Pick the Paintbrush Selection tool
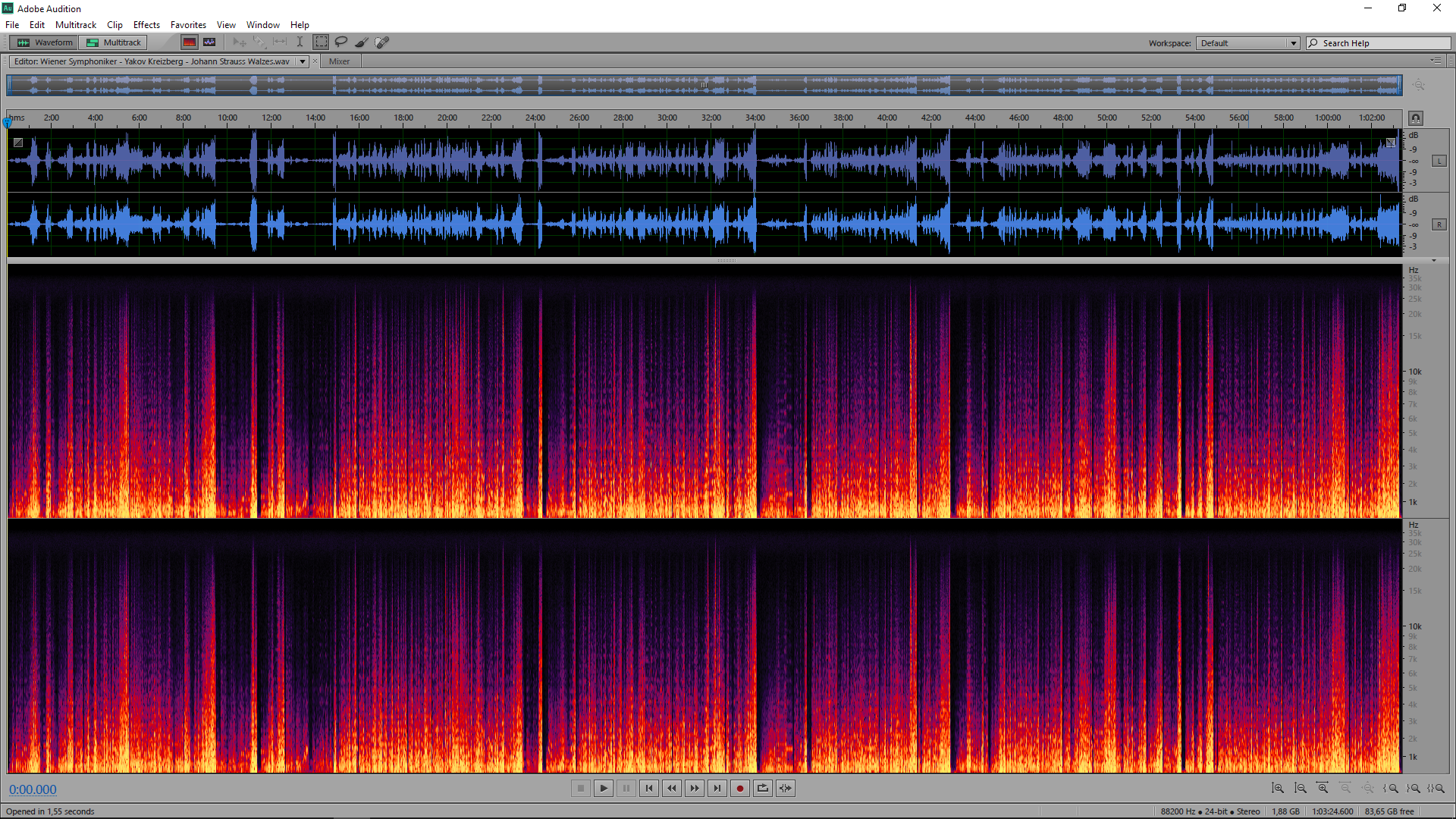The image size is (1456, 819). pyautogui.click(x=362, y=42)
